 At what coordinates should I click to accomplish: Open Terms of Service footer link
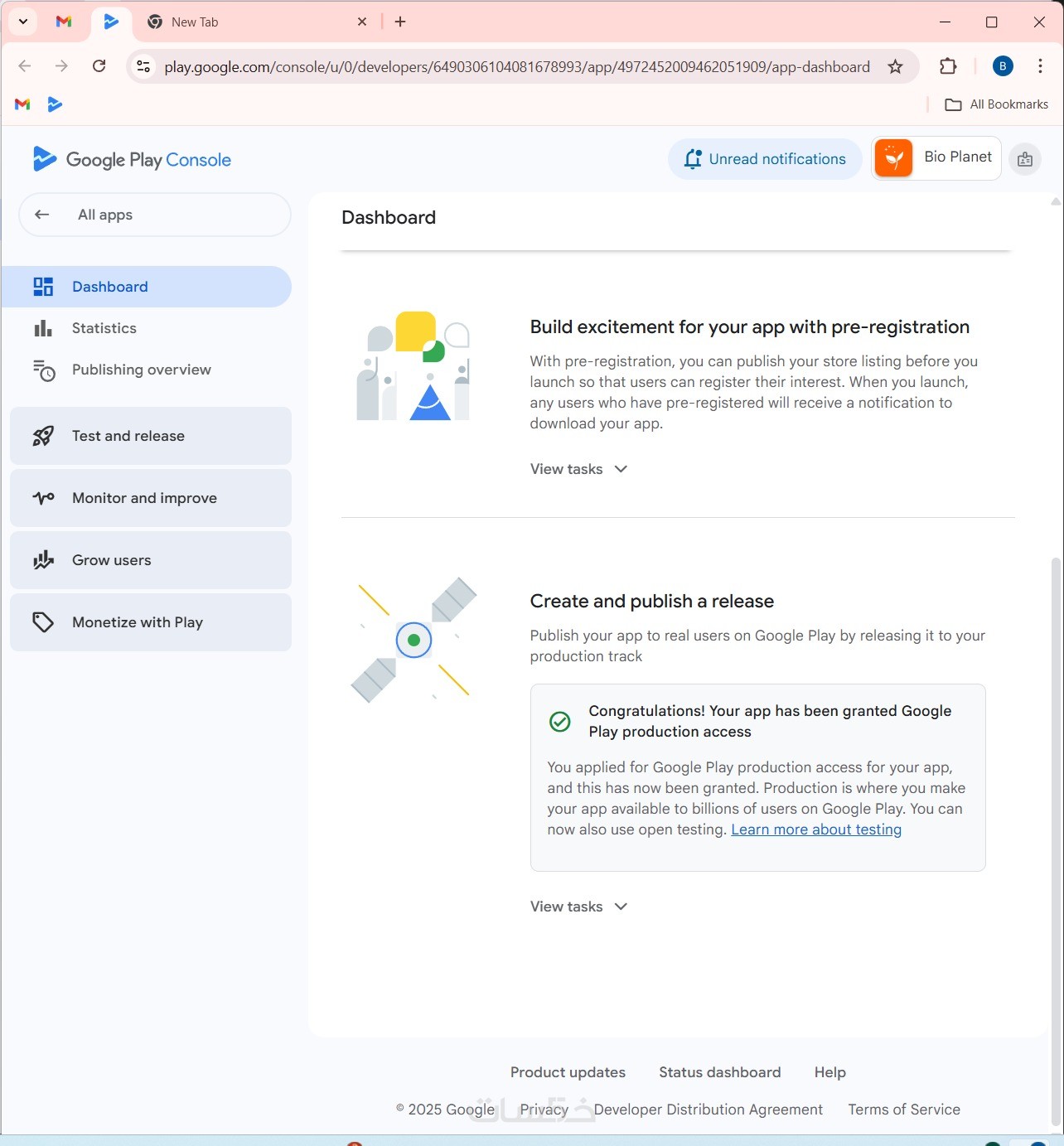point(904,1110)
